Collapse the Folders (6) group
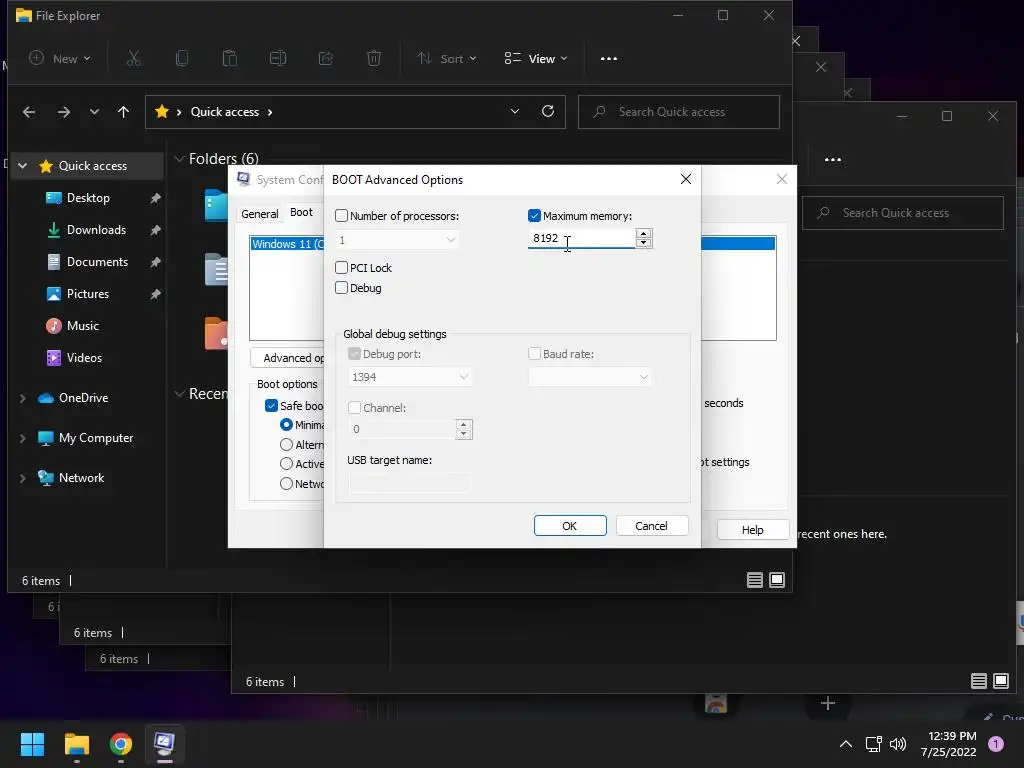This screenshot has width=1024, height=768. (x=179, y=159)
